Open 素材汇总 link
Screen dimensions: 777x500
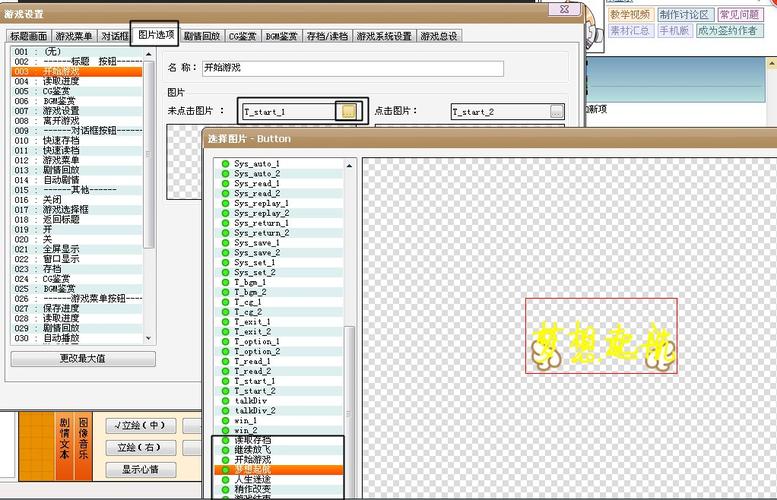630,30
